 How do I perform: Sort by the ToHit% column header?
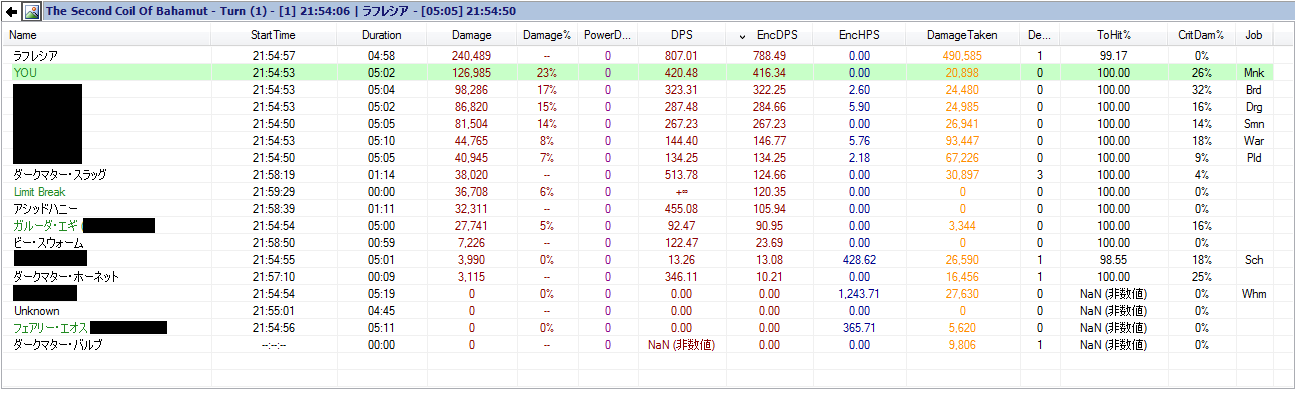pos(1113,36)
